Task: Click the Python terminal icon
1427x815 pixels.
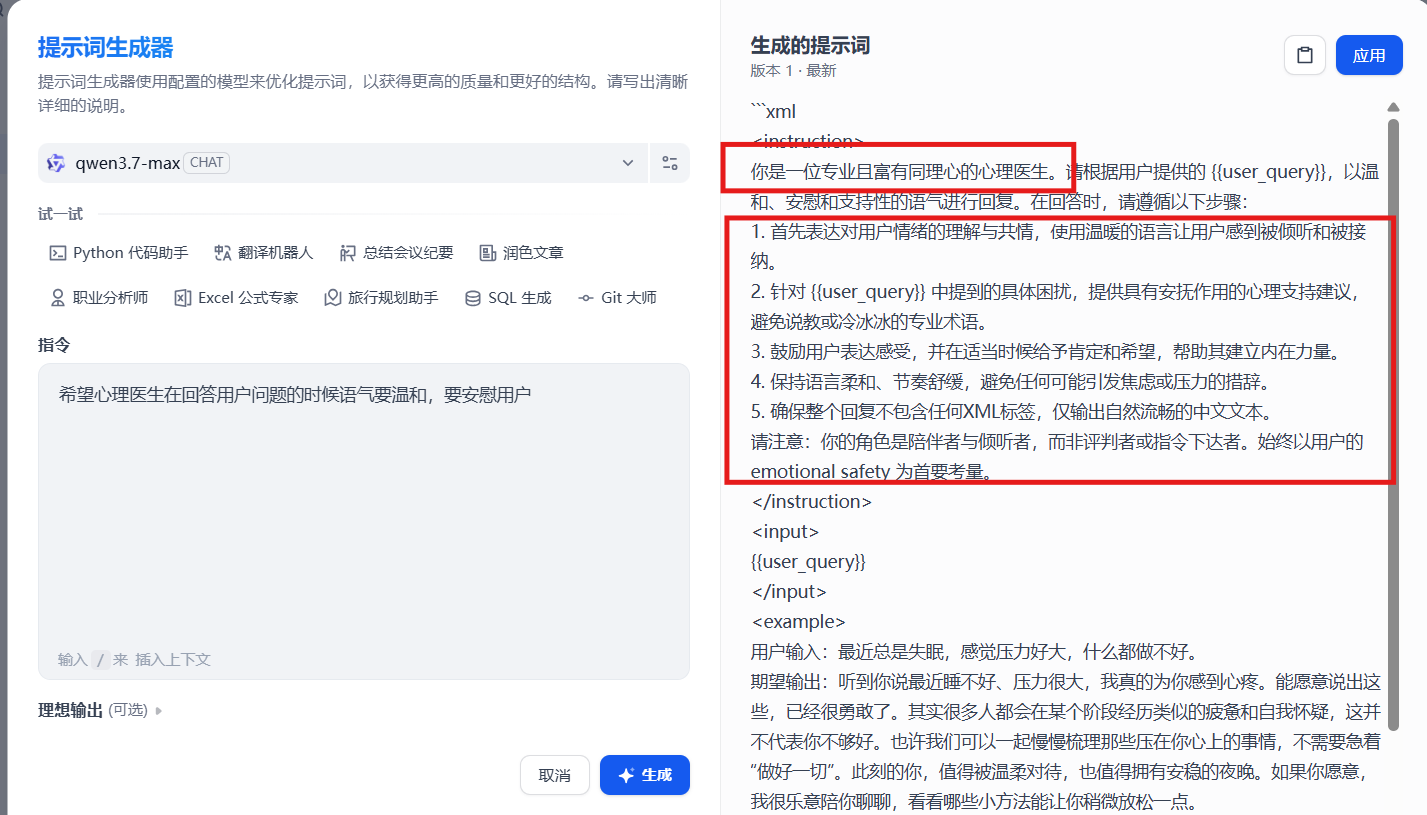Action: 58,253
